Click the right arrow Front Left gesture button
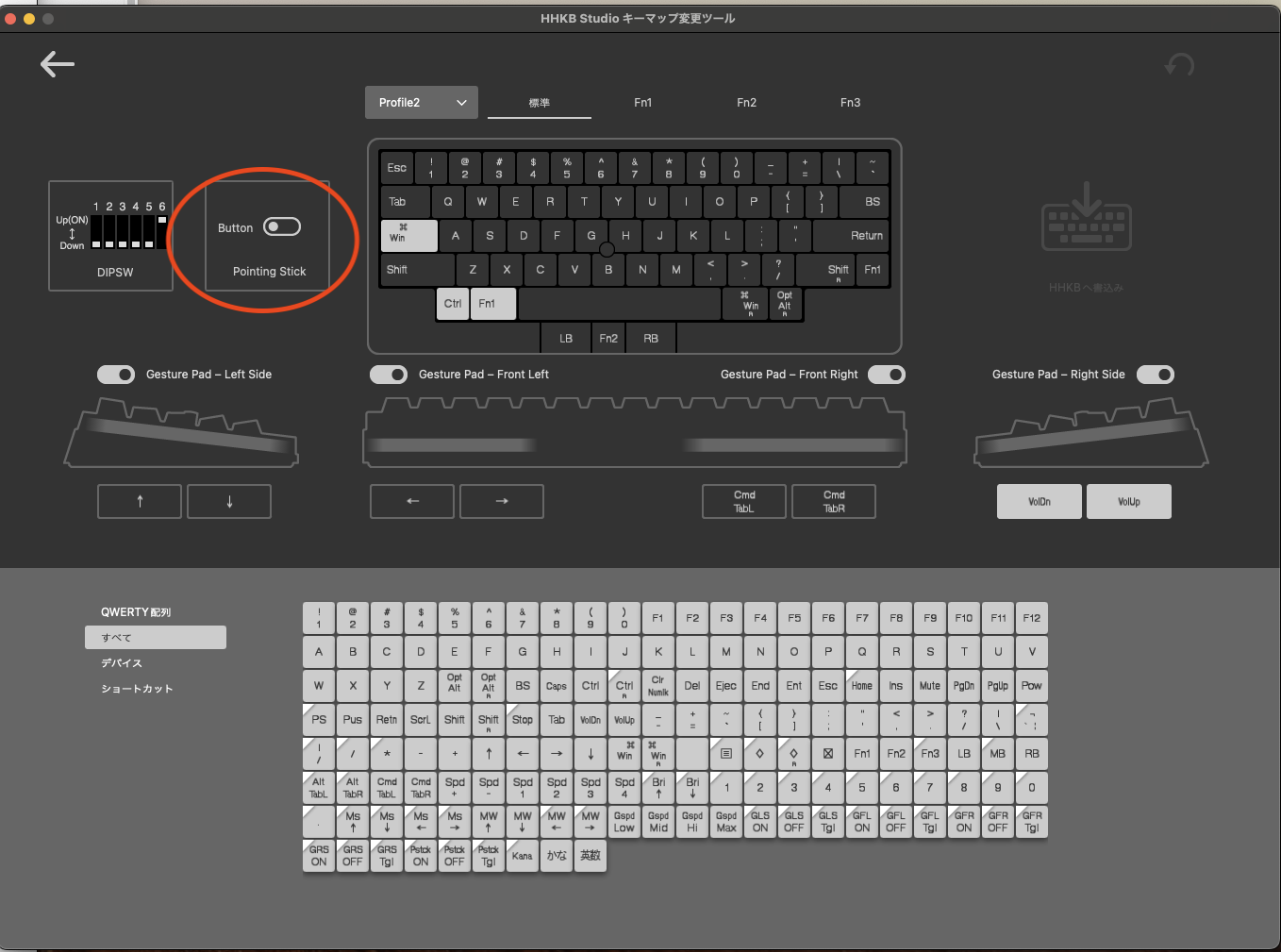This screenshot has height=952, width=1281. pyautogui.click(x=502, y=501)
